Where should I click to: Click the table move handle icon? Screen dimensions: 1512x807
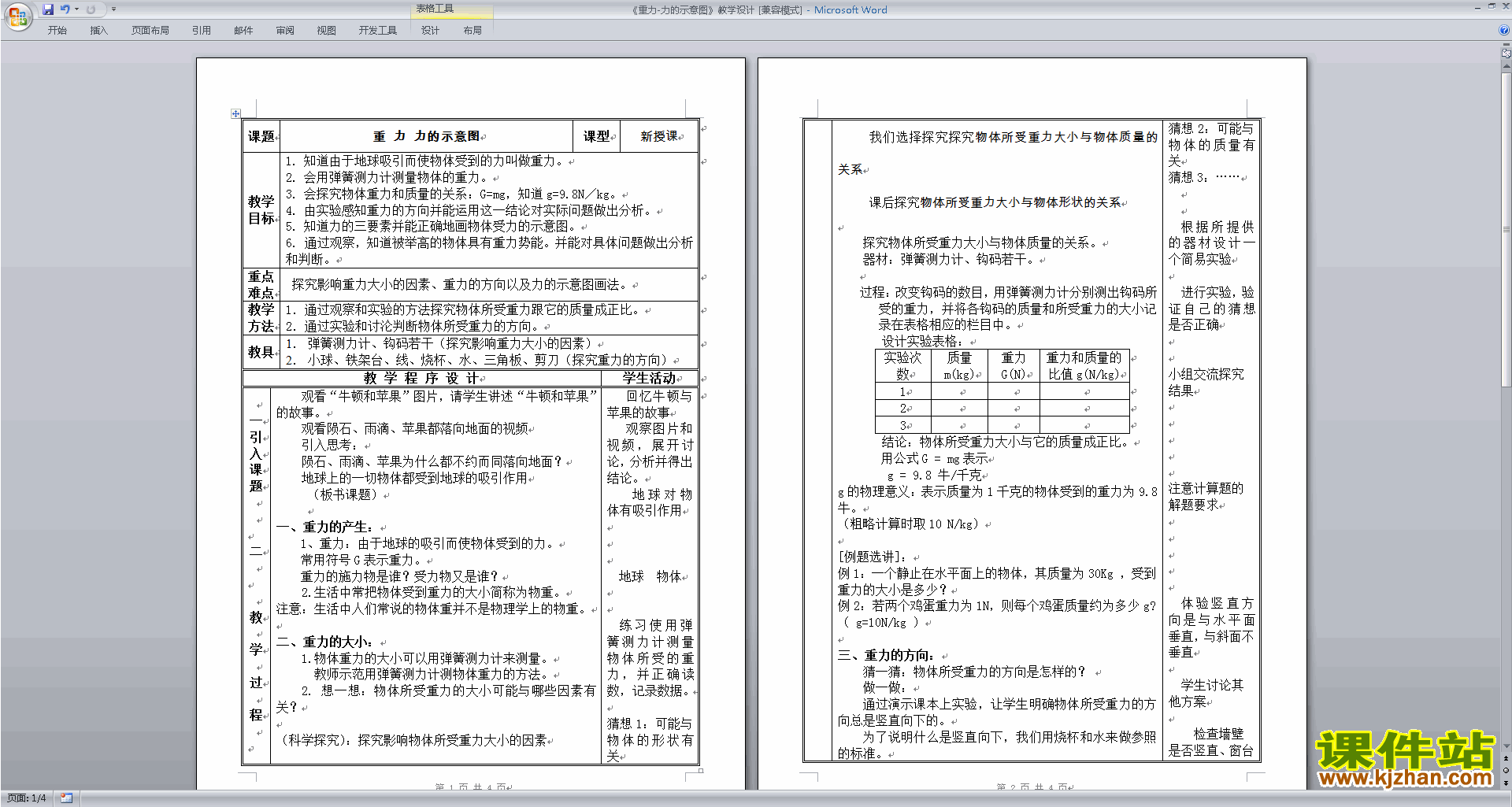click(x=235, y=113)
